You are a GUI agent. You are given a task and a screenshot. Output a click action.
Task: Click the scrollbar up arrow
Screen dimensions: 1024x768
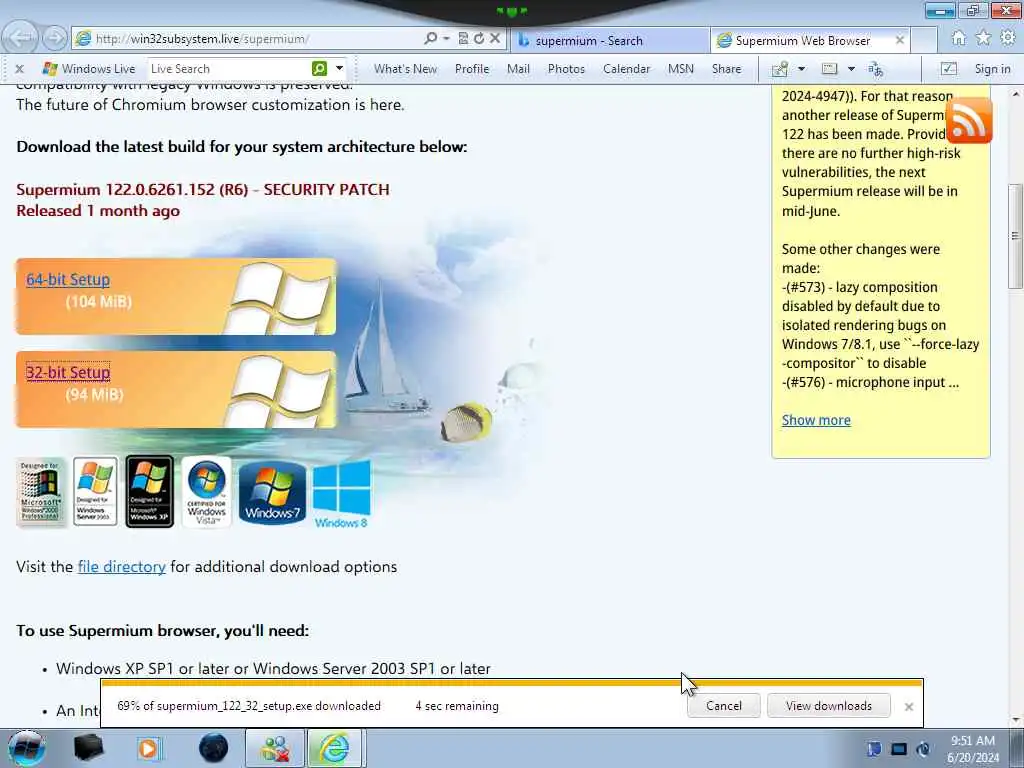[1015, 94]
